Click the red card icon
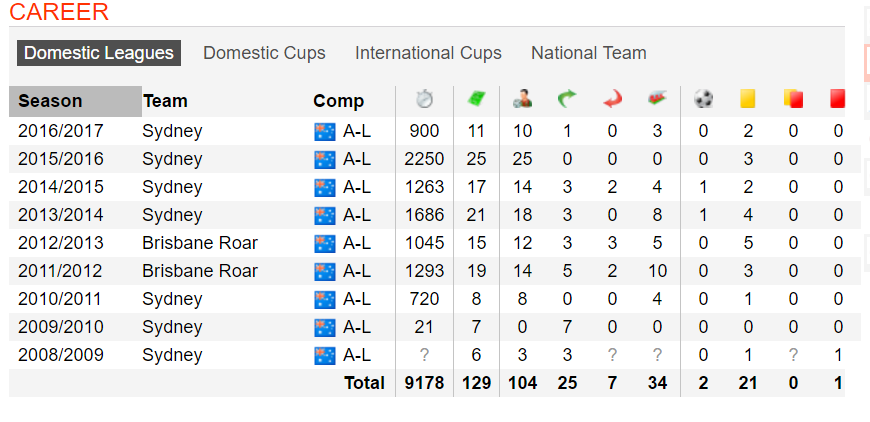This screenshot has height=422, width=870. (837, 99)
